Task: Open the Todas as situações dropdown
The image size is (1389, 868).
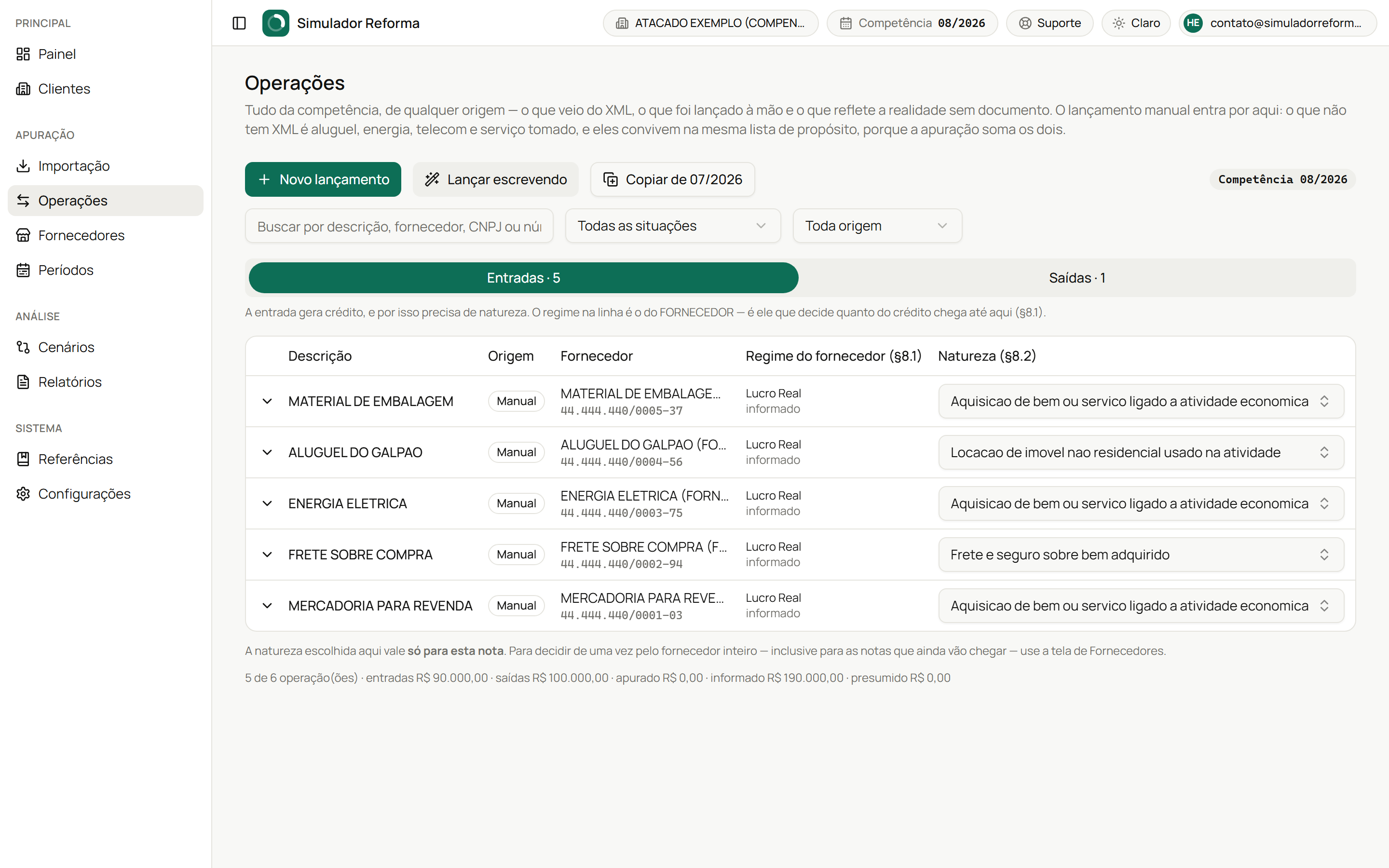Action: point(673,226)
